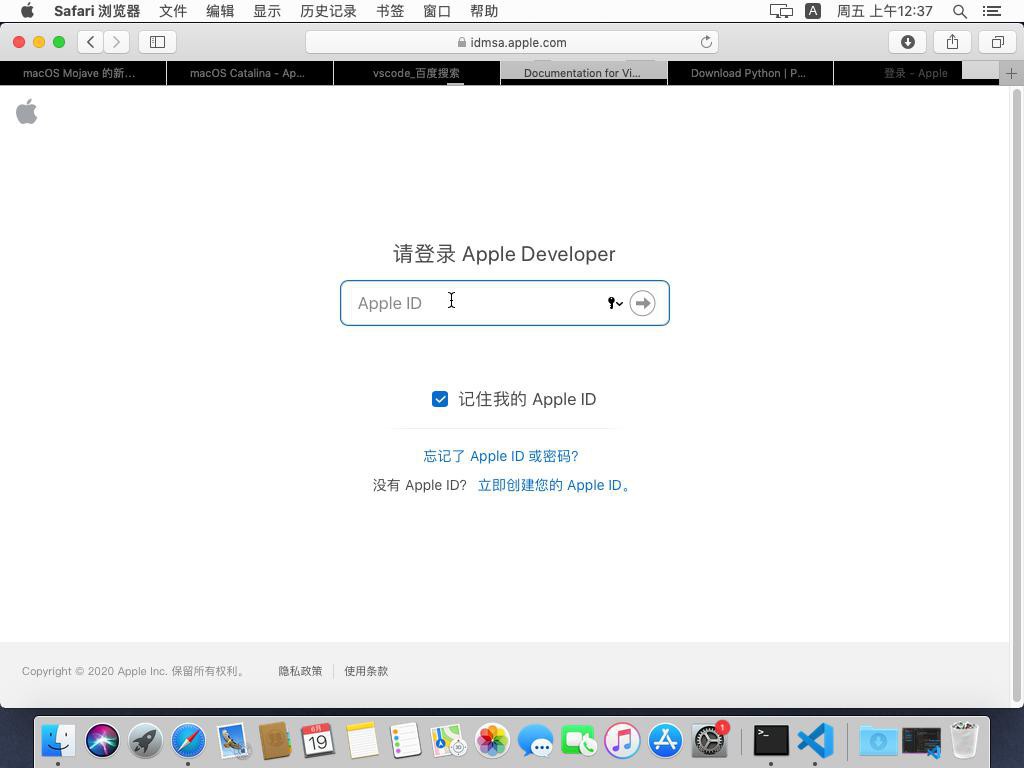The height and width of the screenshot is (768, 1024).
Task: Open System Preferences gear in Dock
Action: click(709, 741)
